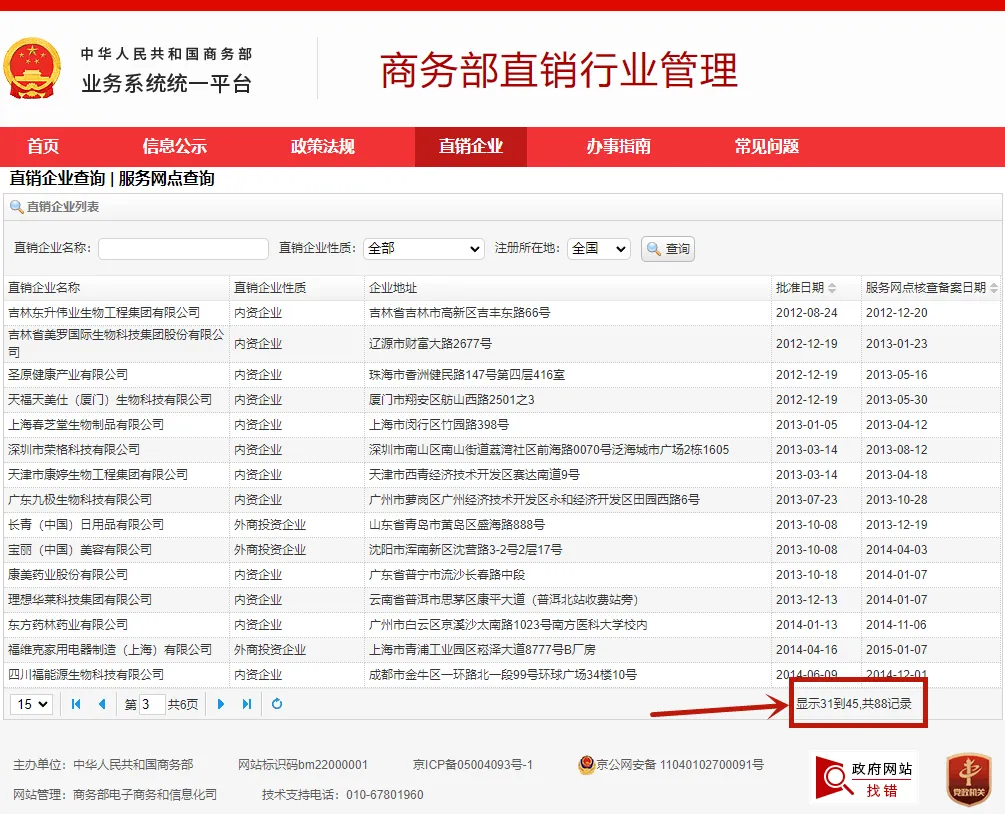Click address 辽源市财富大路2677号

coord(430,344)
